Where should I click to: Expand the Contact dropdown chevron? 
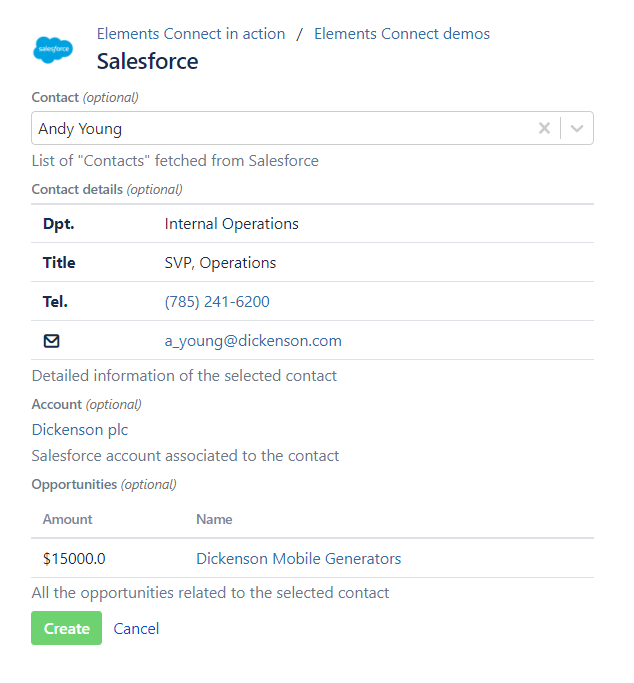[578, 128]
